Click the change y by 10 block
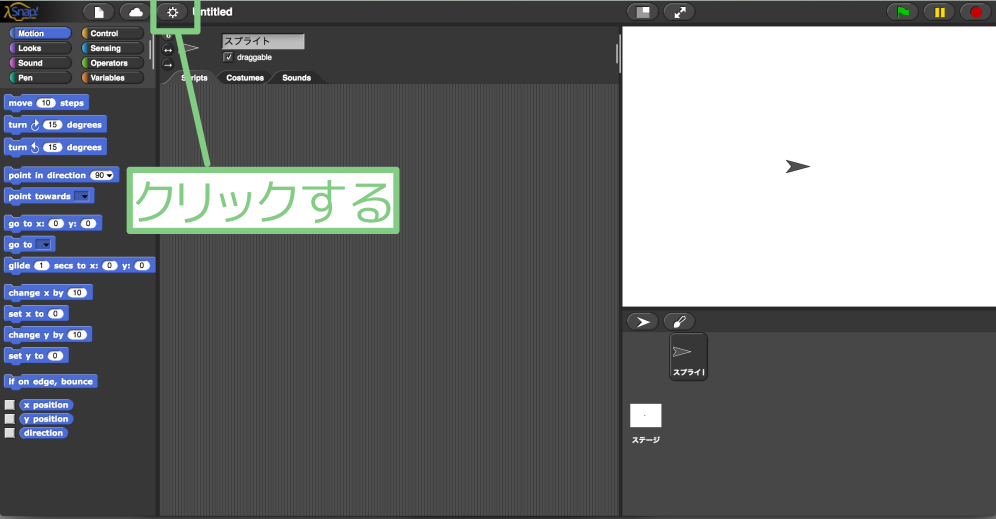Image resolution: width=996 pixels, height=519 pixels. point(48,335)
